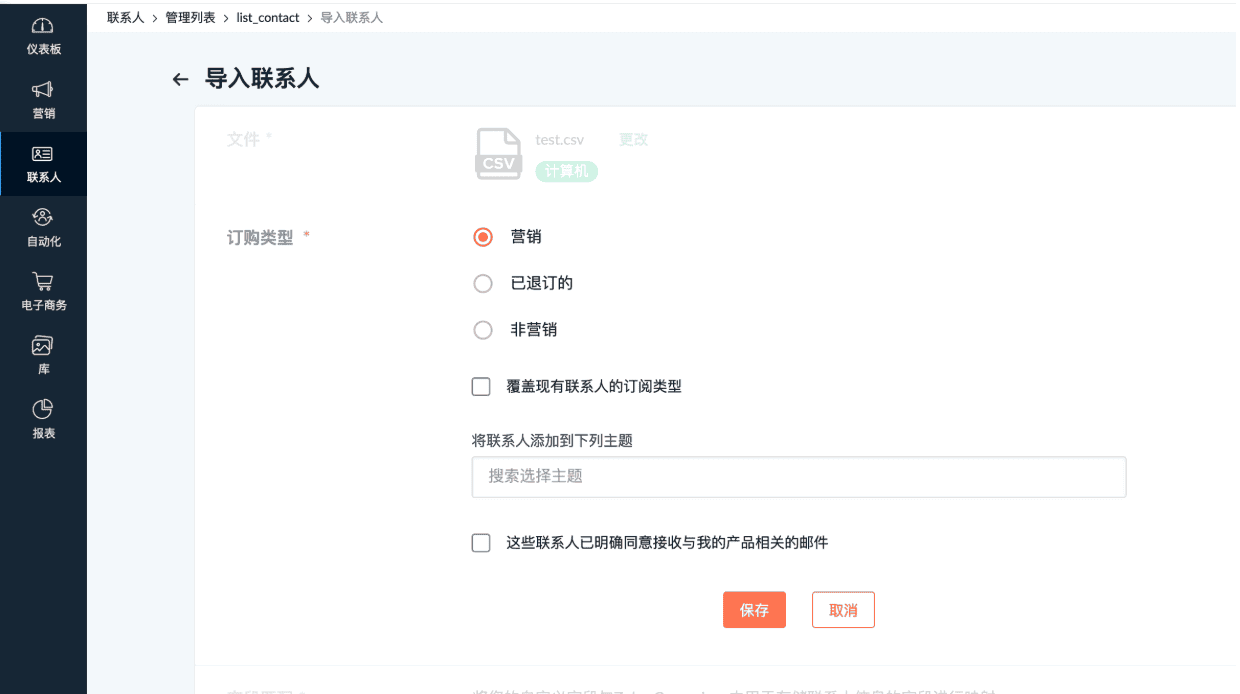The image size is (1240, 694).
Task: Click the CSV file icon for test.csv
Action: pyautogui.click(x=498, y=153)
